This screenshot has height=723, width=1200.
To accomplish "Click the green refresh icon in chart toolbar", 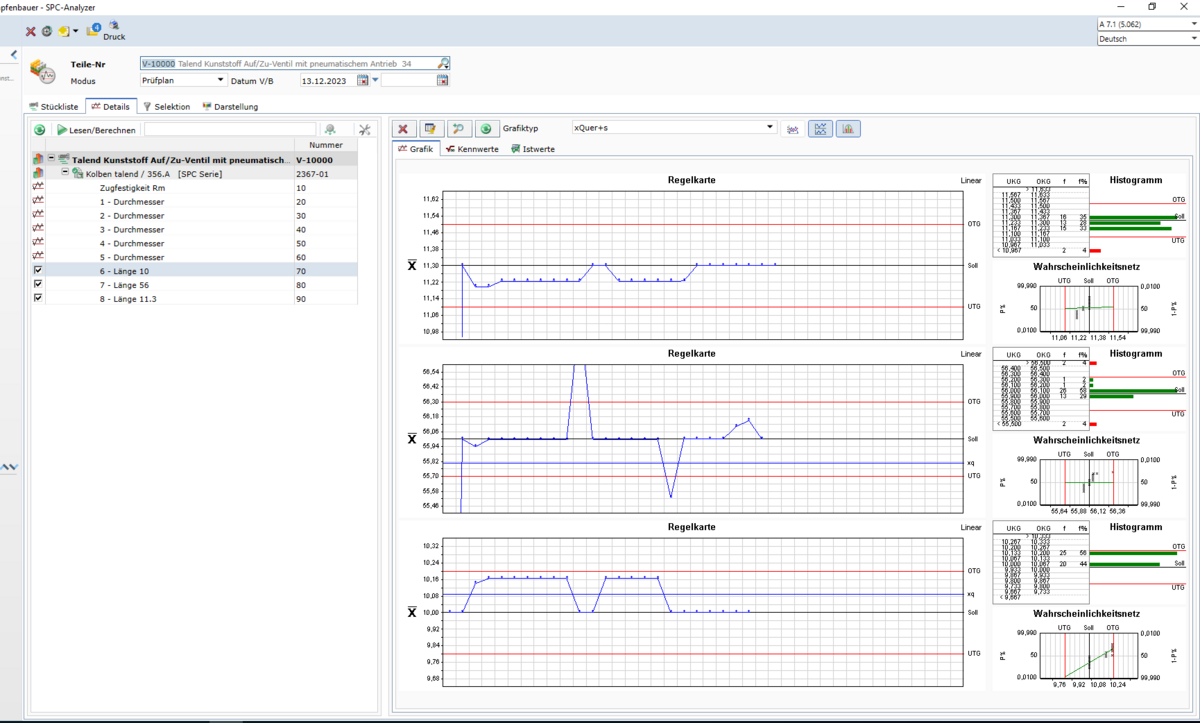I will pyautogui.click(x=487, y=129).
